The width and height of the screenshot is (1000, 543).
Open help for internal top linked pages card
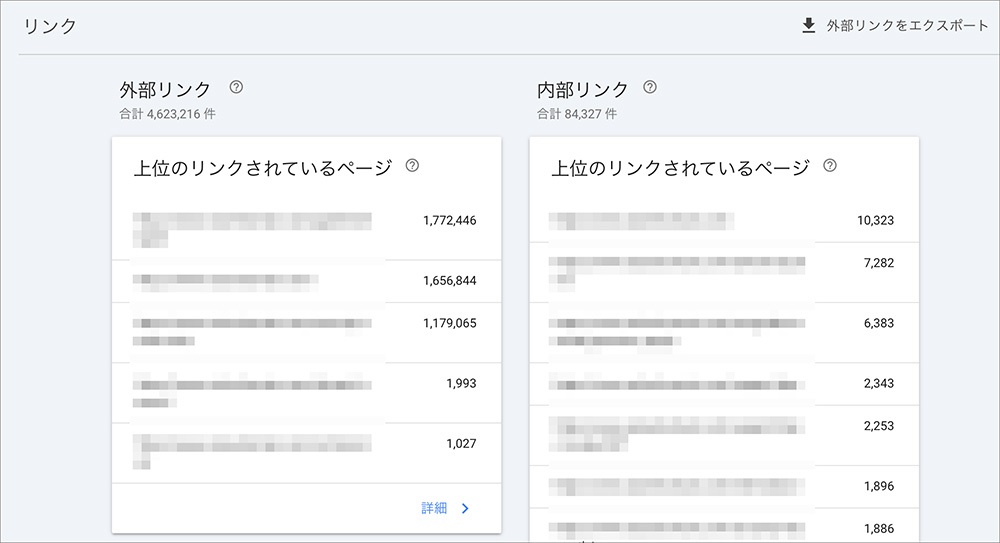830,166
